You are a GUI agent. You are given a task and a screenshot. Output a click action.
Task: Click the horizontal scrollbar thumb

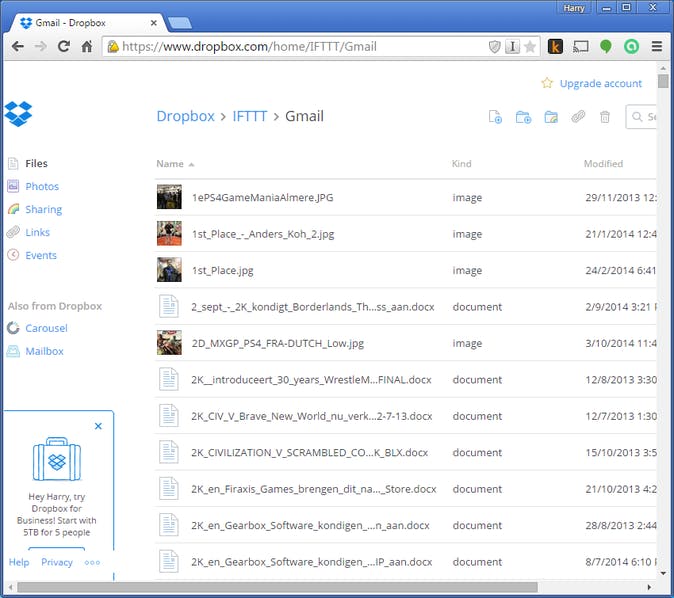point(277,587)
